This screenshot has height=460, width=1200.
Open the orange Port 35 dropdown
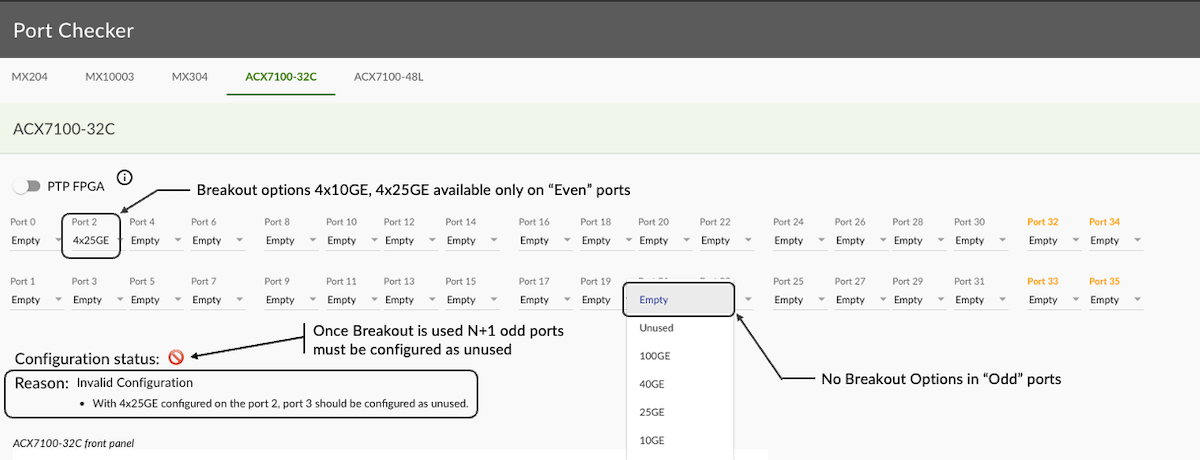tap(1116, 299)
